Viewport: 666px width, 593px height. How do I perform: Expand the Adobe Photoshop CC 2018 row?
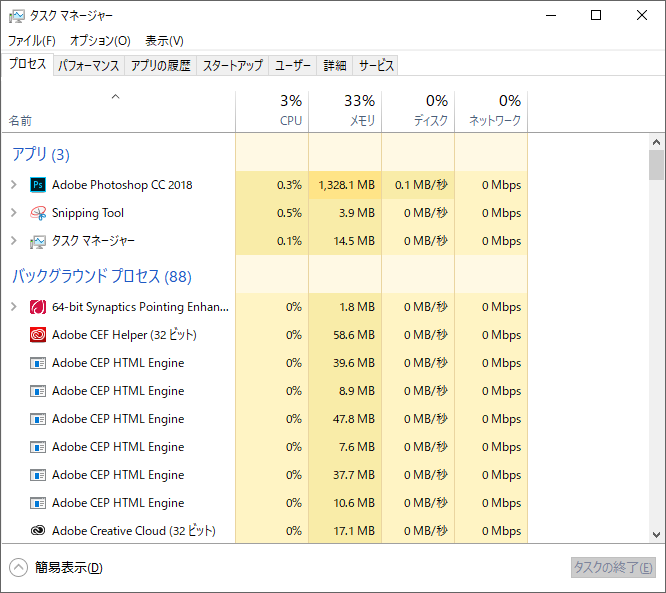coord(14,185)
